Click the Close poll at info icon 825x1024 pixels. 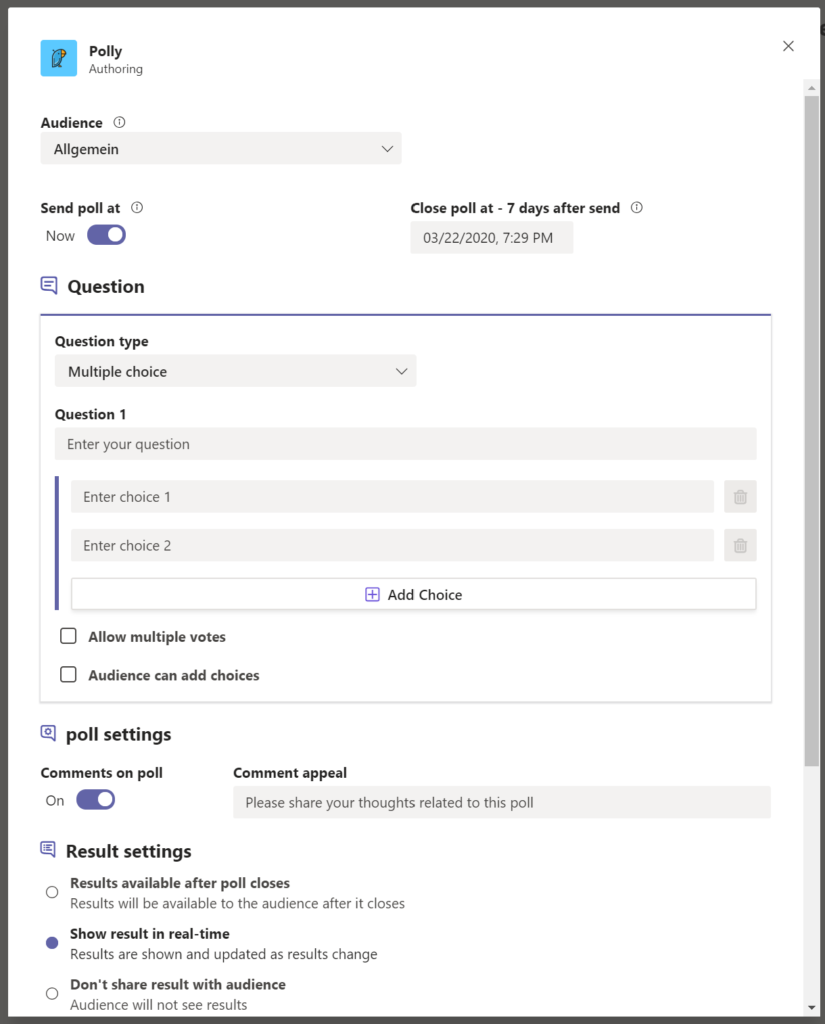tap(637, 208)
